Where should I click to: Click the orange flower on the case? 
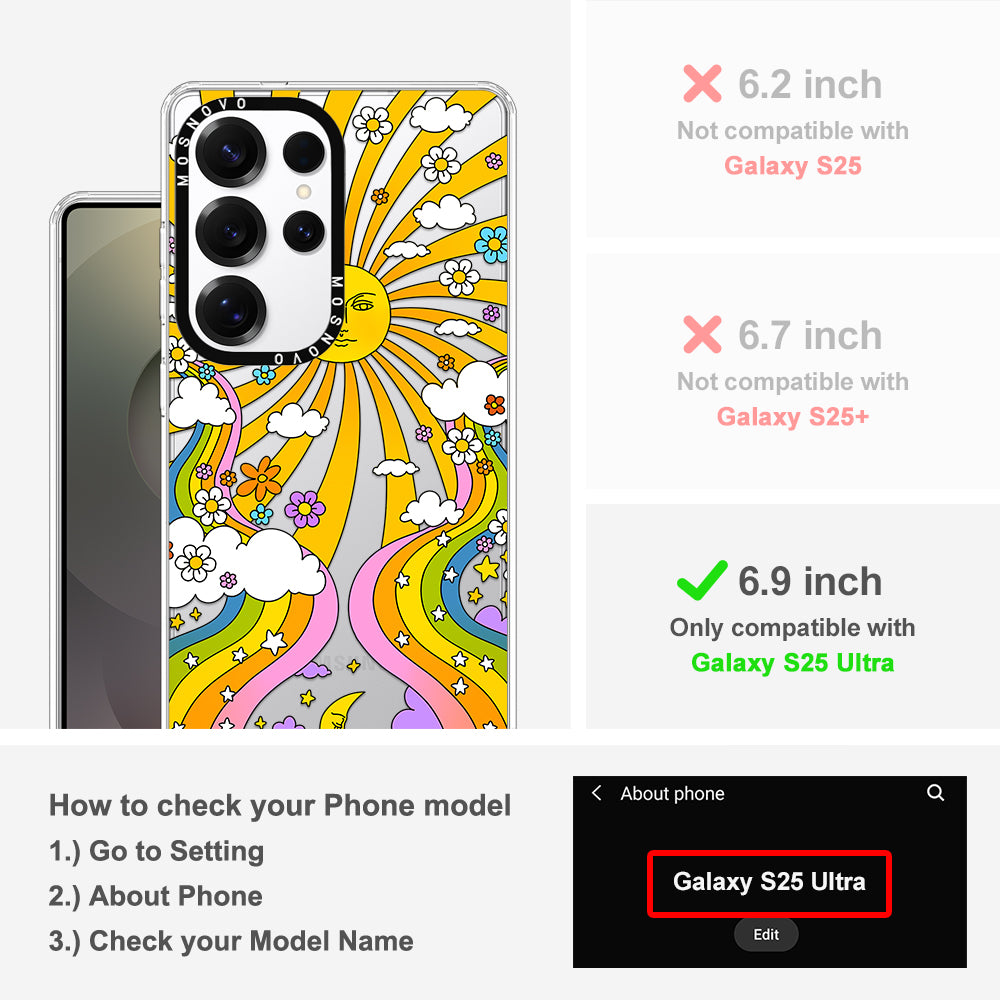[260, 478]
